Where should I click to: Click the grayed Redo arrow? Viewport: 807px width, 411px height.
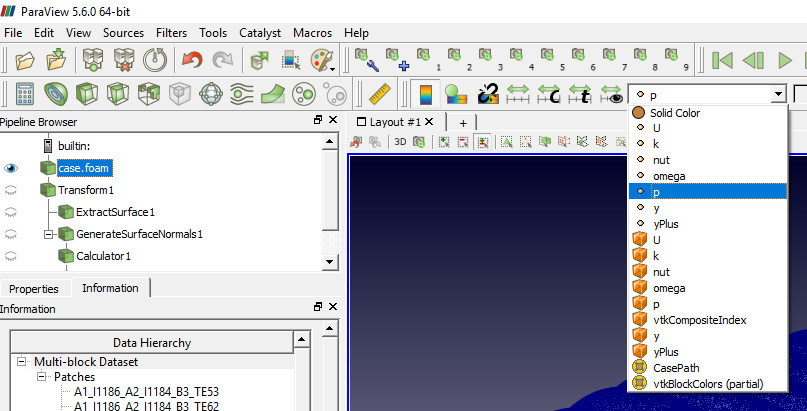(222, 61)
